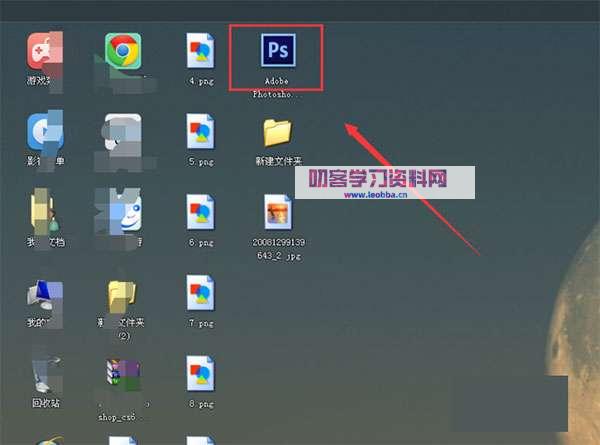Click the 6.png image file

pos(201,213)
